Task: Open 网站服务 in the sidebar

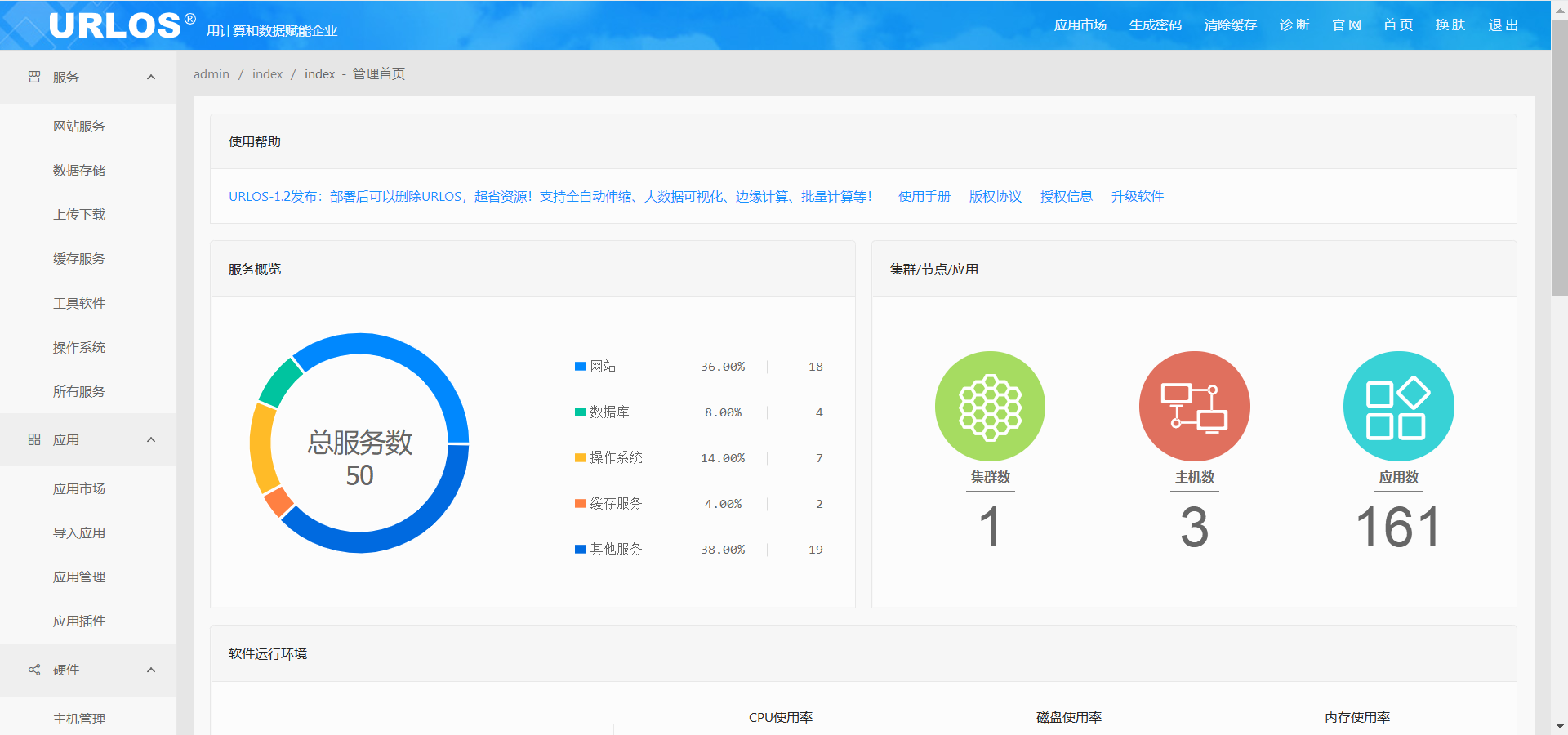Action: 79,127
